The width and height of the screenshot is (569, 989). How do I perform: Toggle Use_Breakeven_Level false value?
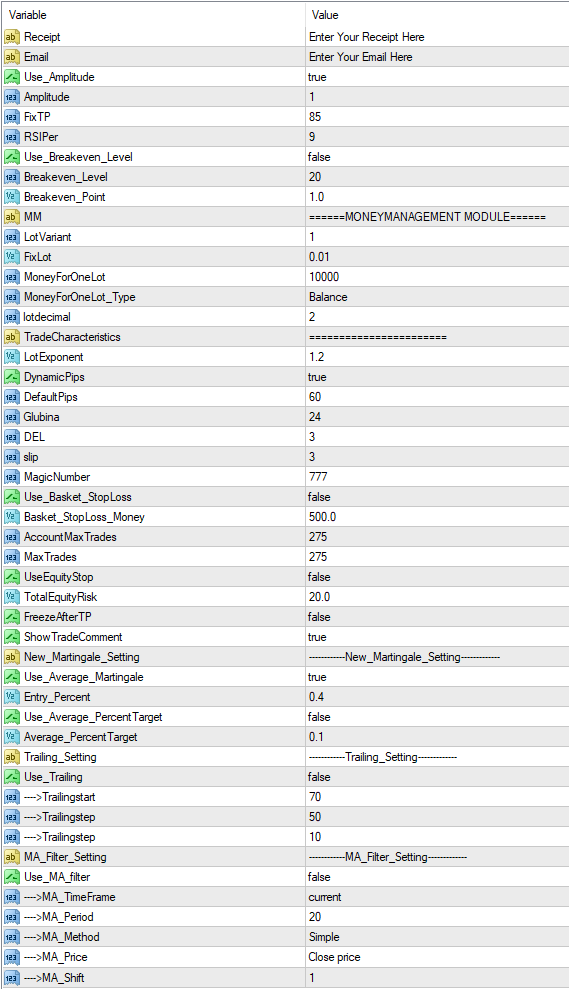(x=437, y=157)
